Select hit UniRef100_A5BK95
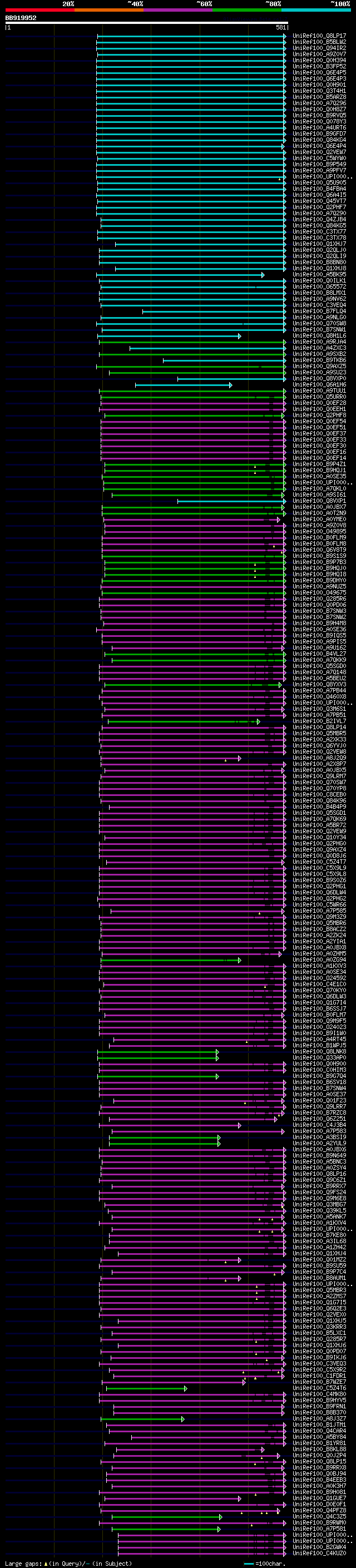 [319, 275]
